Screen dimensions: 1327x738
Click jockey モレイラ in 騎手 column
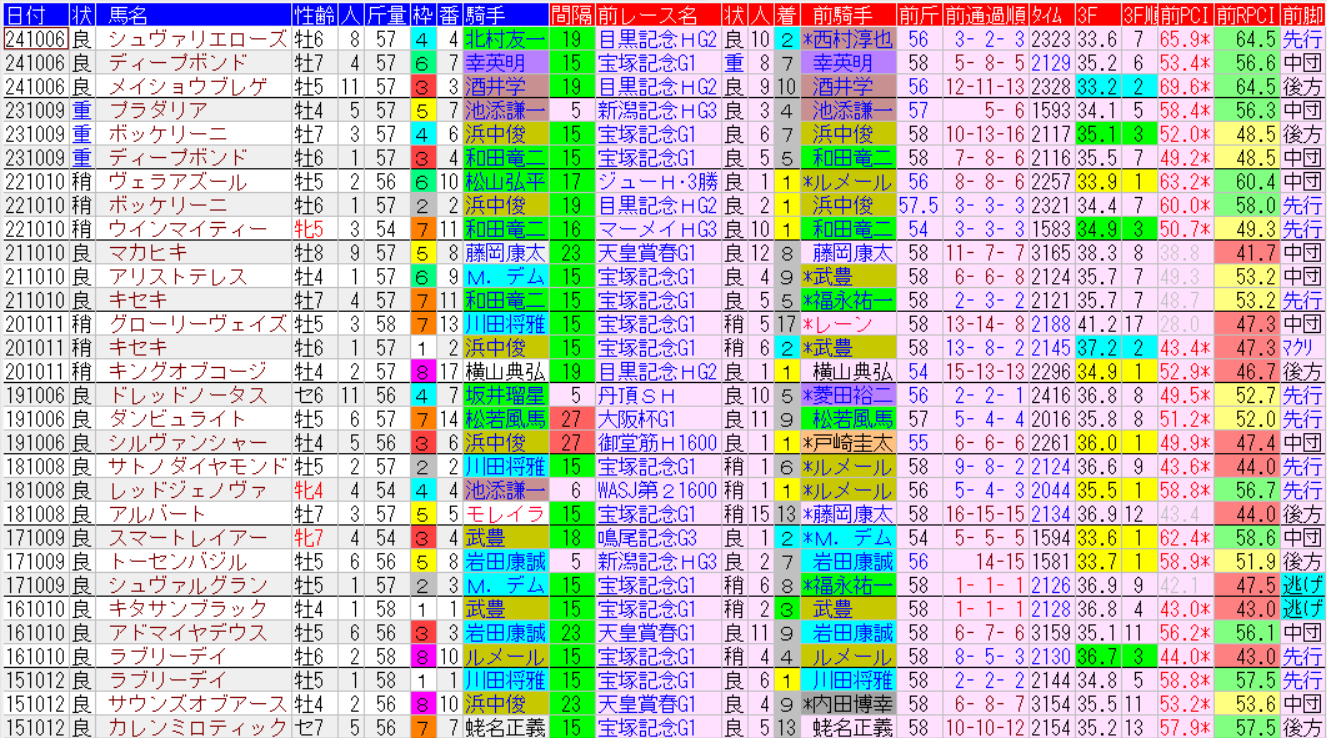coord(505,515)
